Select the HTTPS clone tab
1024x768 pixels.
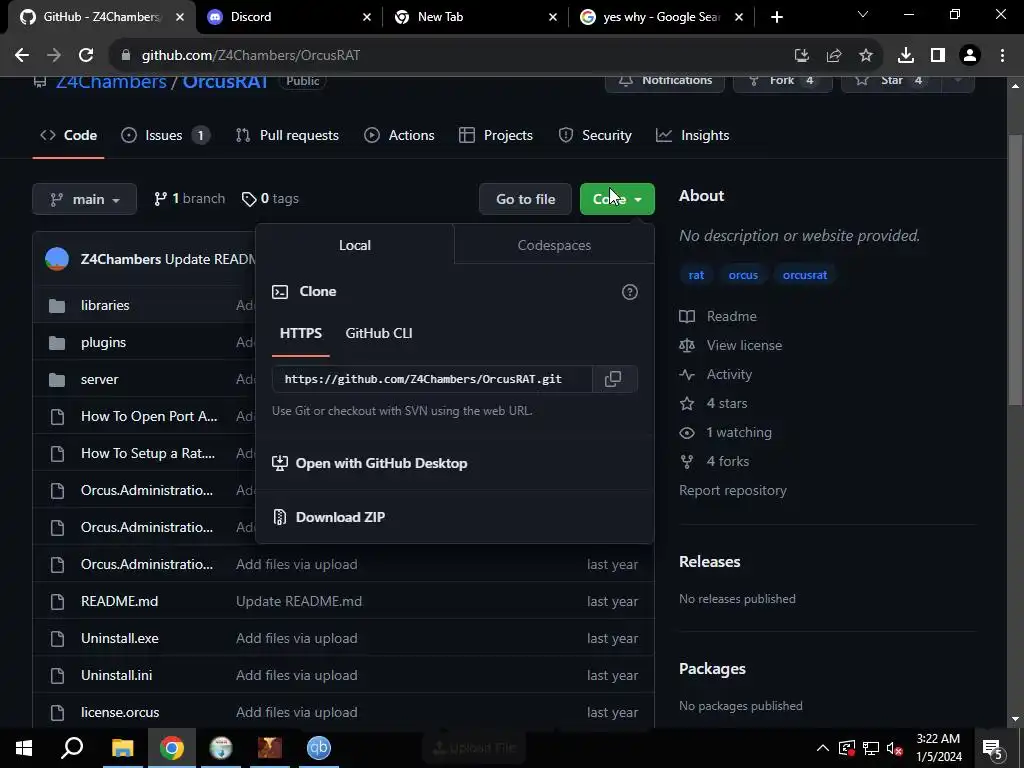300,333
